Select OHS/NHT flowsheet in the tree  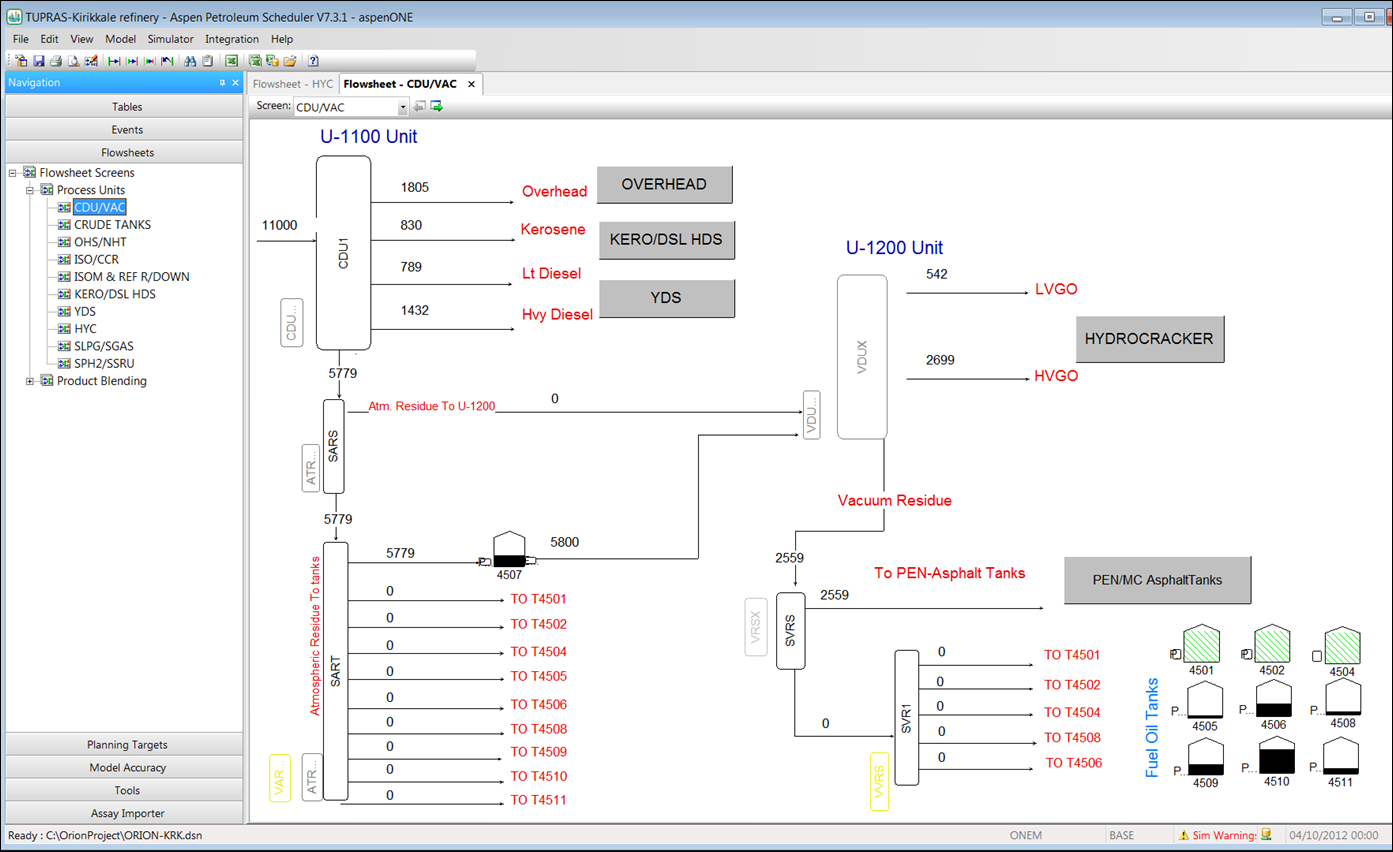click(100, 242)
